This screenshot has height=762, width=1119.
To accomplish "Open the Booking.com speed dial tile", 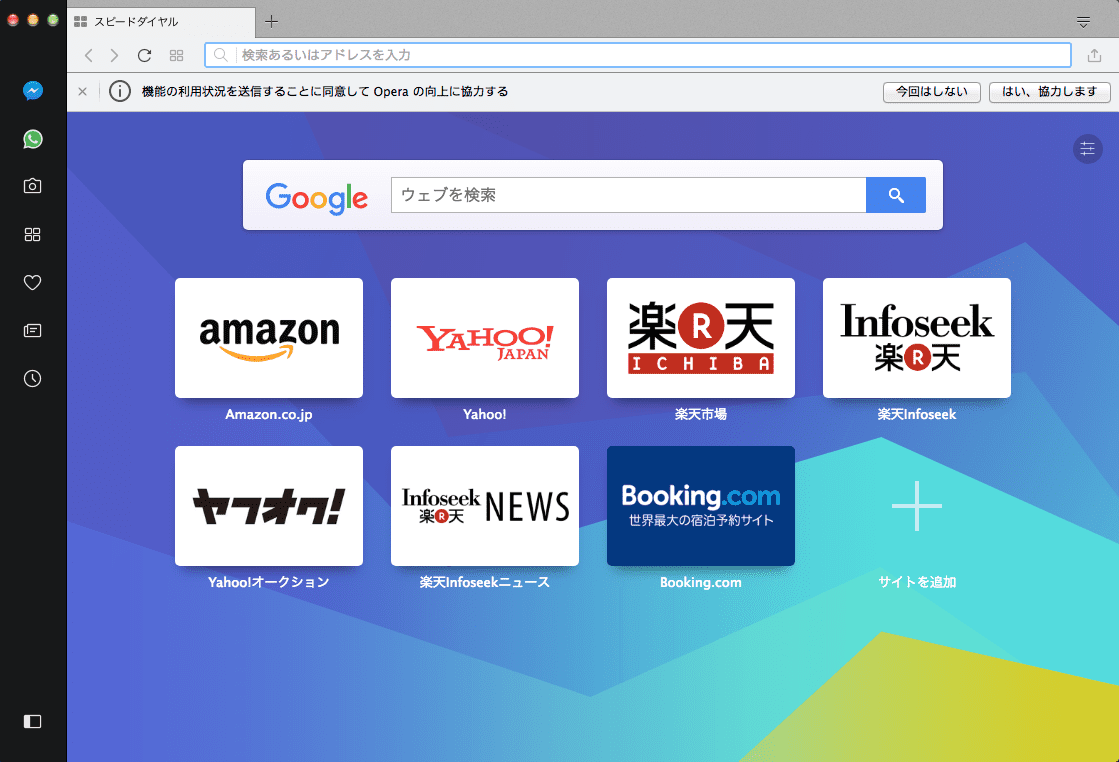I will (701, 506).
